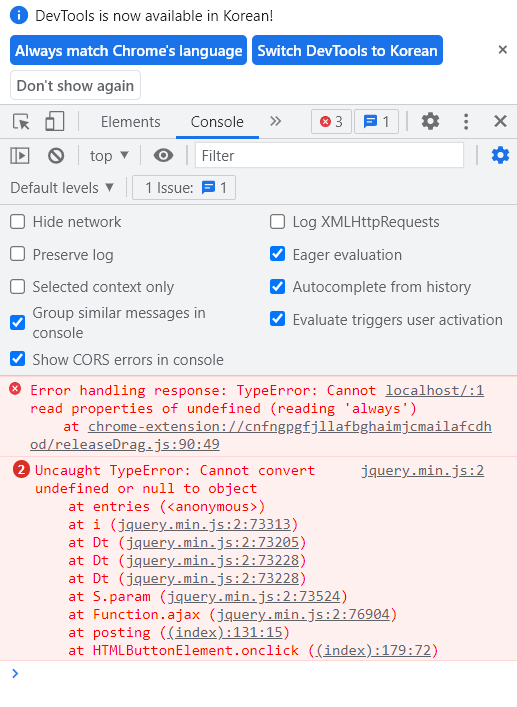Open the three-dot customize menu
Screen dimensions: 517x707
466,122
